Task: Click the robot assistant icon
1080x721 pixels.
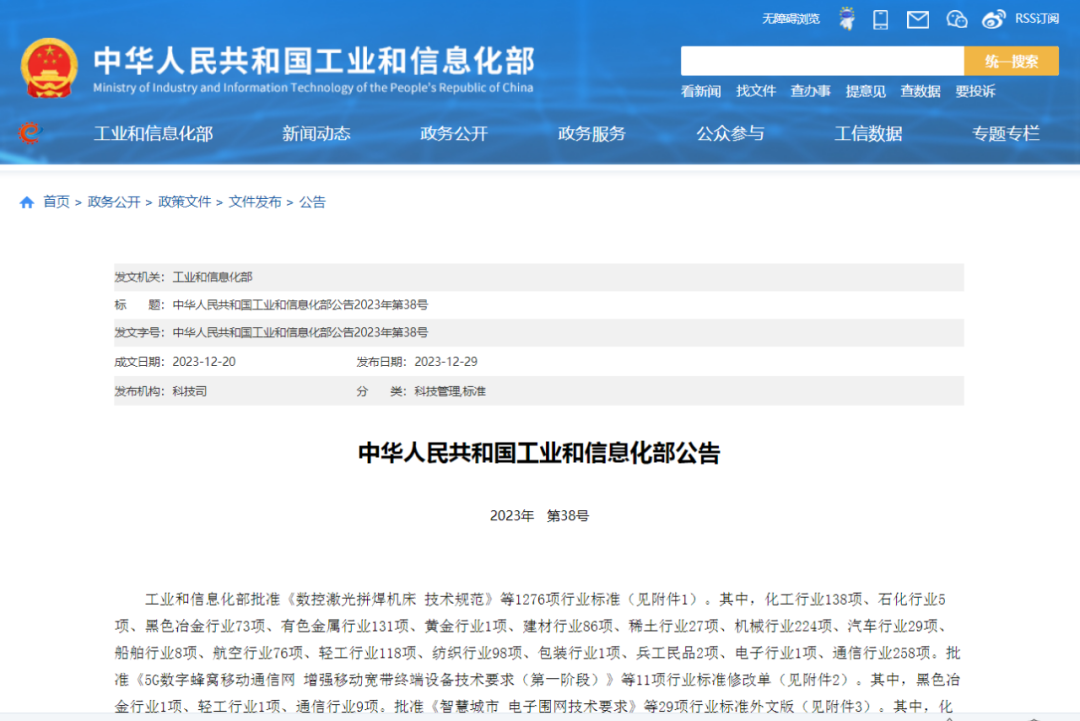Action: pos(847,19)
